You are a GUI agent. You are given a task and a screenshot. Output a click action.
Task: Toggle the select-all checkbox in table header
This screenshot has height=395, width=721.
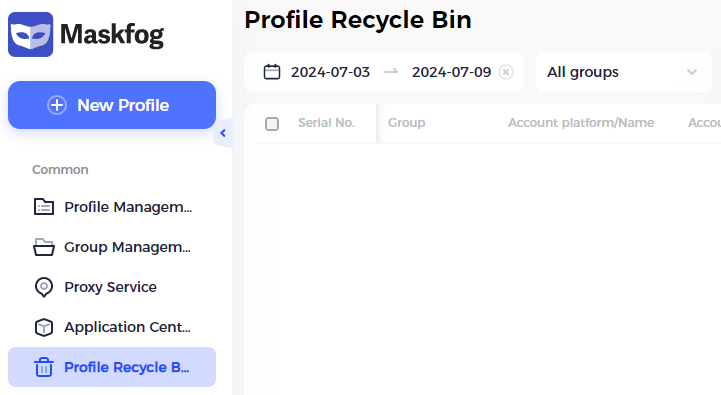[x=272, y=124]
